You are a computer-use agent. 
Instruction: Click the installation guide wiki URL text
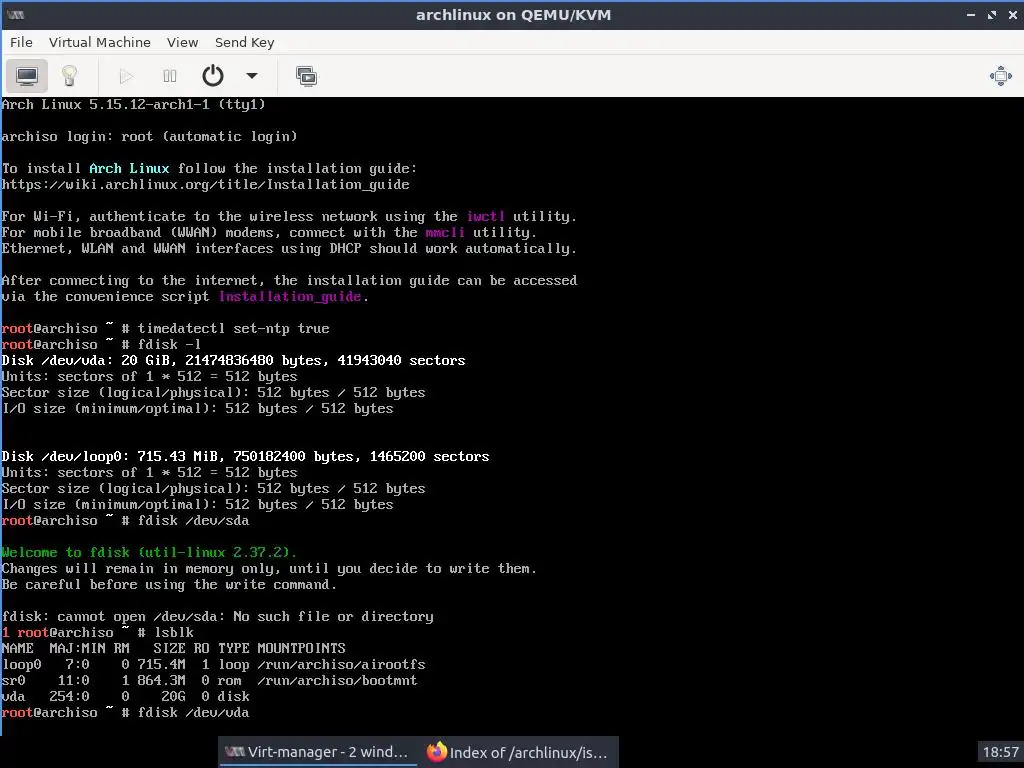click(x=206, y=185)
